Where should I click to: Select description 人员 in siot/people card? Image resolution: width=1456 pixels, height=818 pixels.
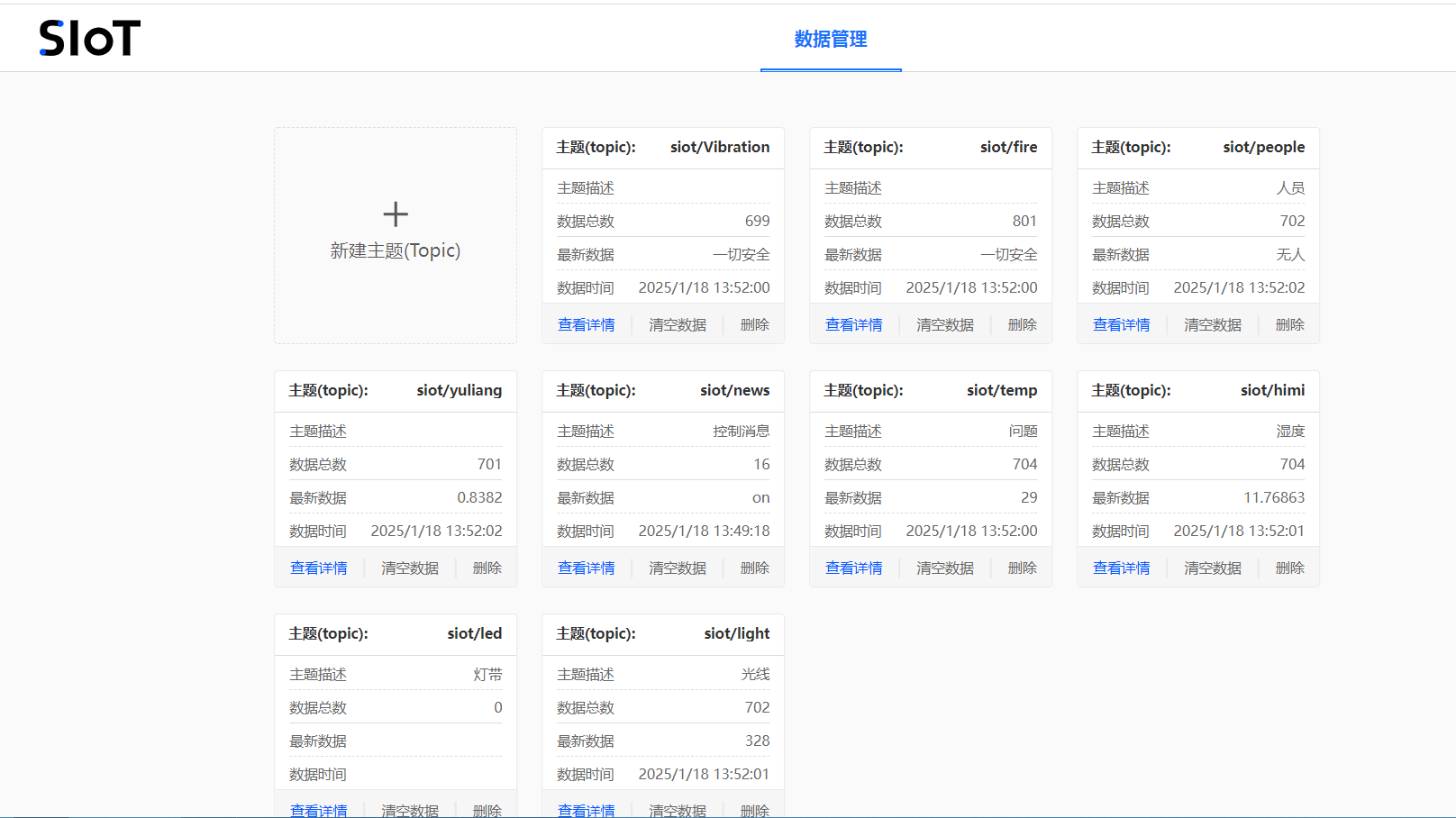coord(1290,187)
